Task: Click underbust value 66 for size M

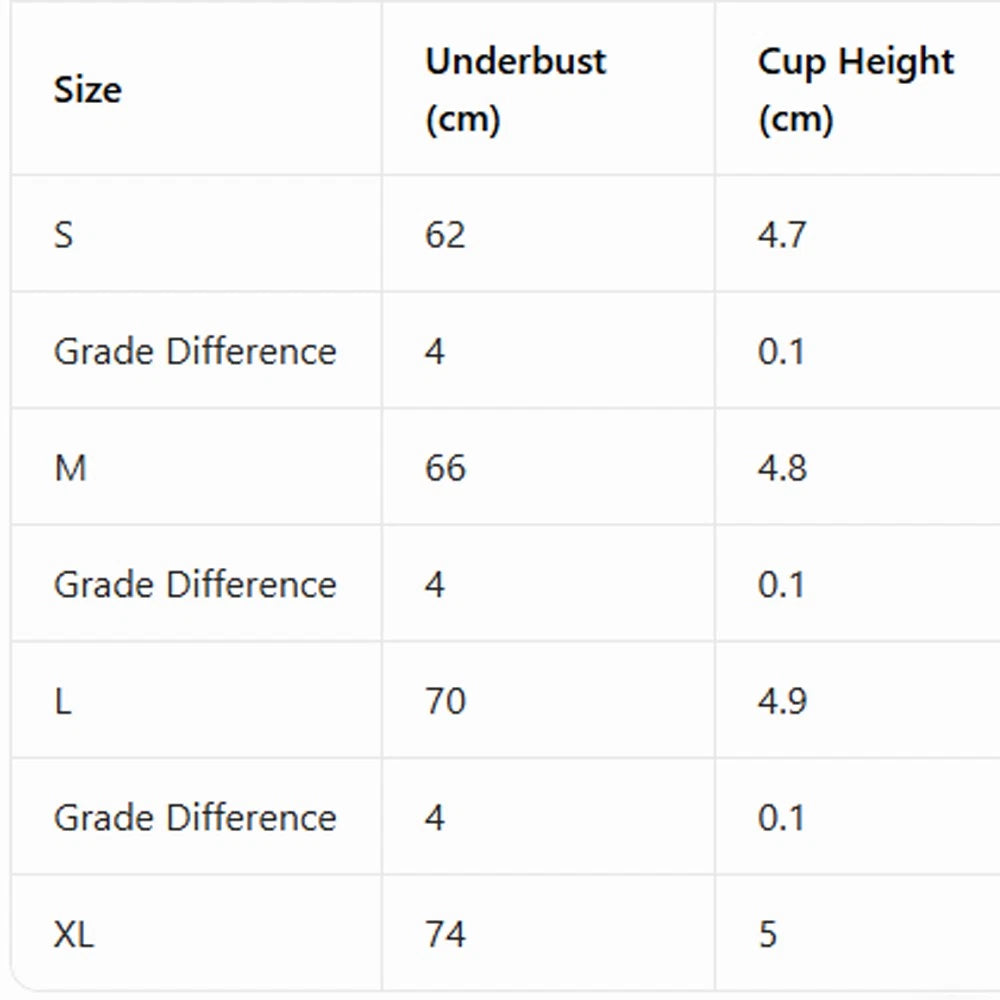Action: click(445, 467)
